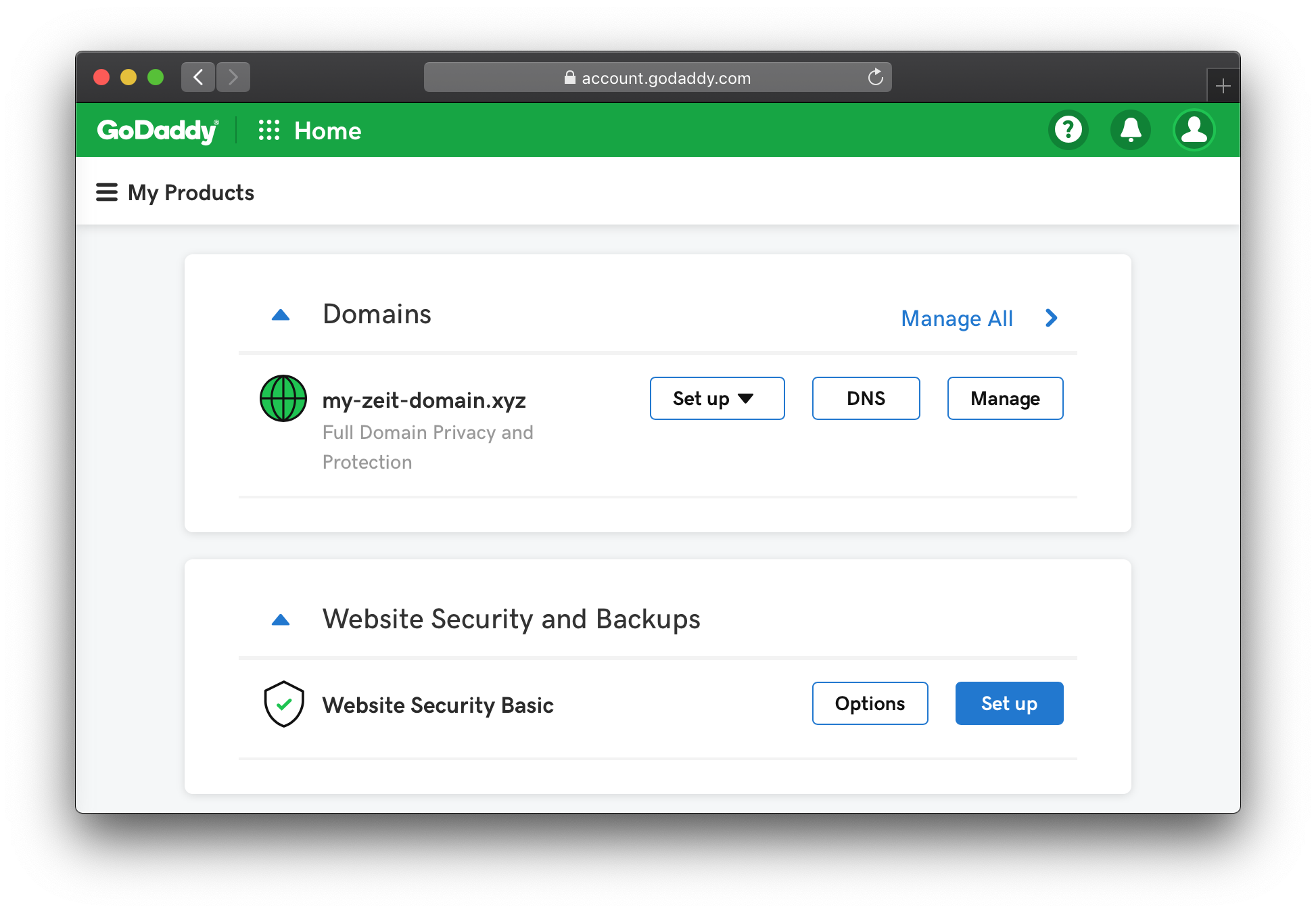Click the Website Security shield icon
Screen dimensions: 1316x913
click(283, 704)
